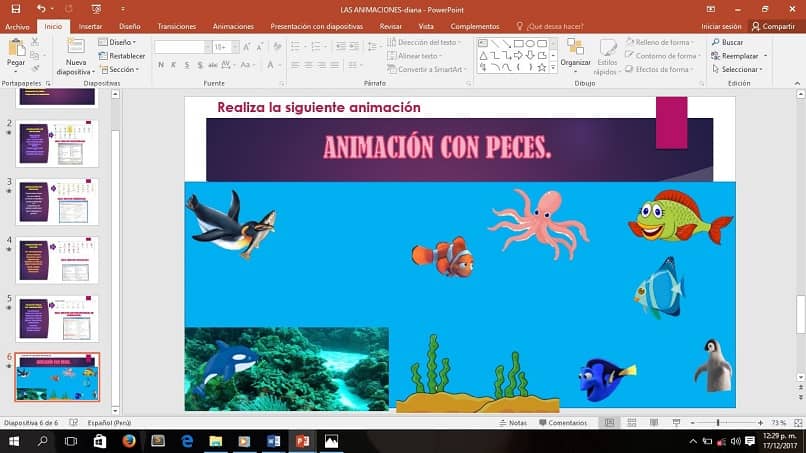Click Iniciar sesión link
The width and height of the screenshot is (806, 453).
(721, 26)
